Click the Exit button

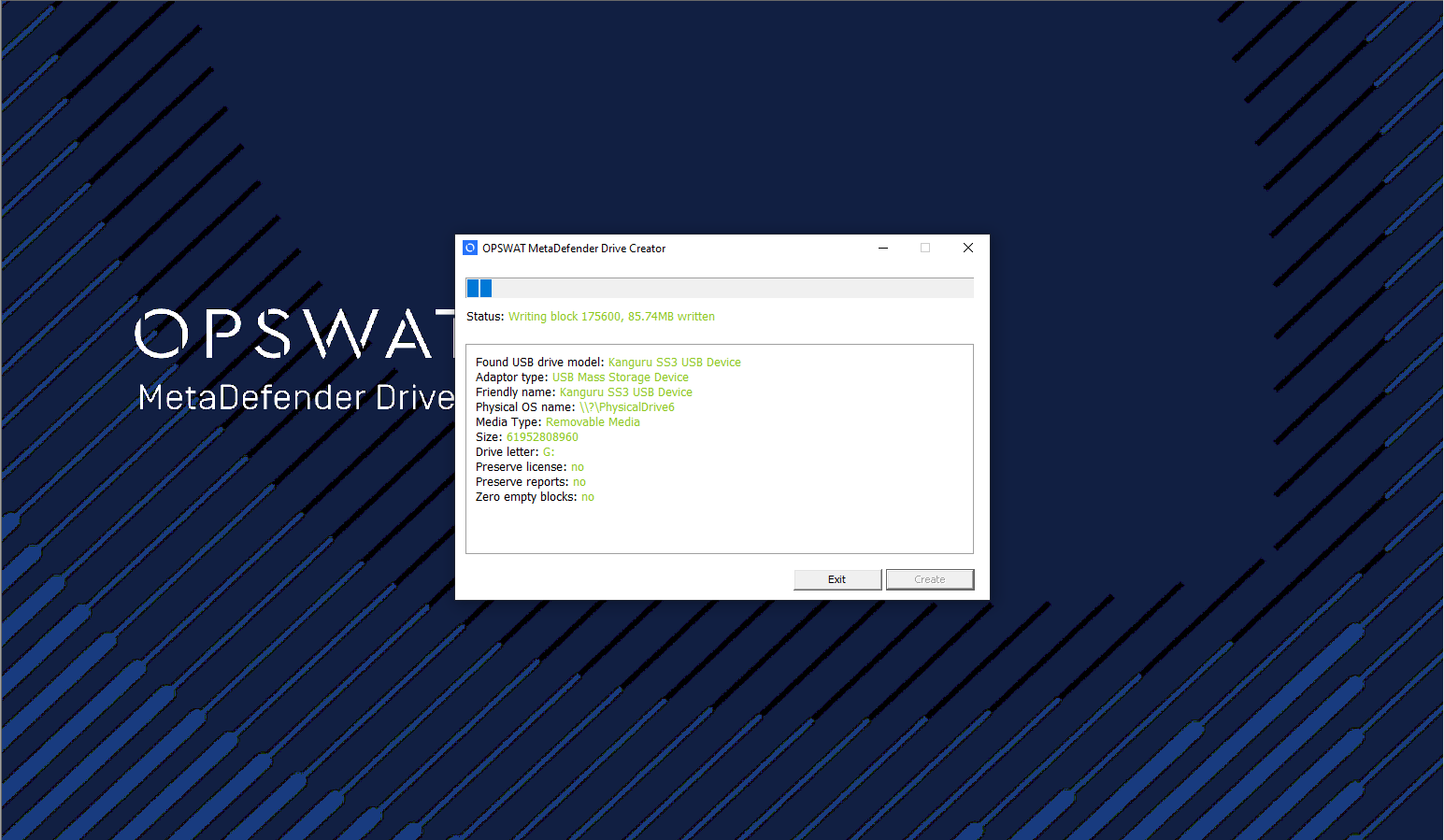point(837,579)
